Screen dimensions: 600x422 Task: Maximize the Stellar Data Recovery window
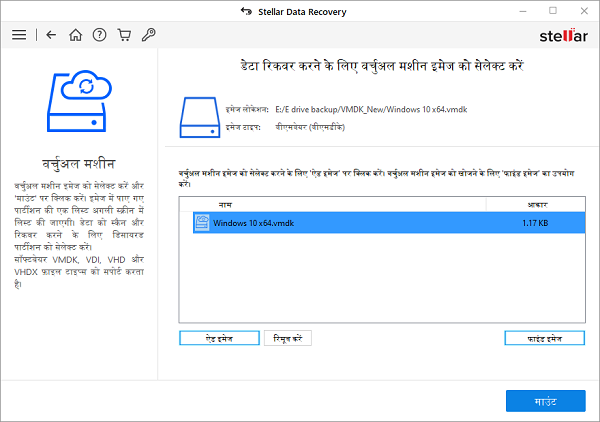coord(553,11)
